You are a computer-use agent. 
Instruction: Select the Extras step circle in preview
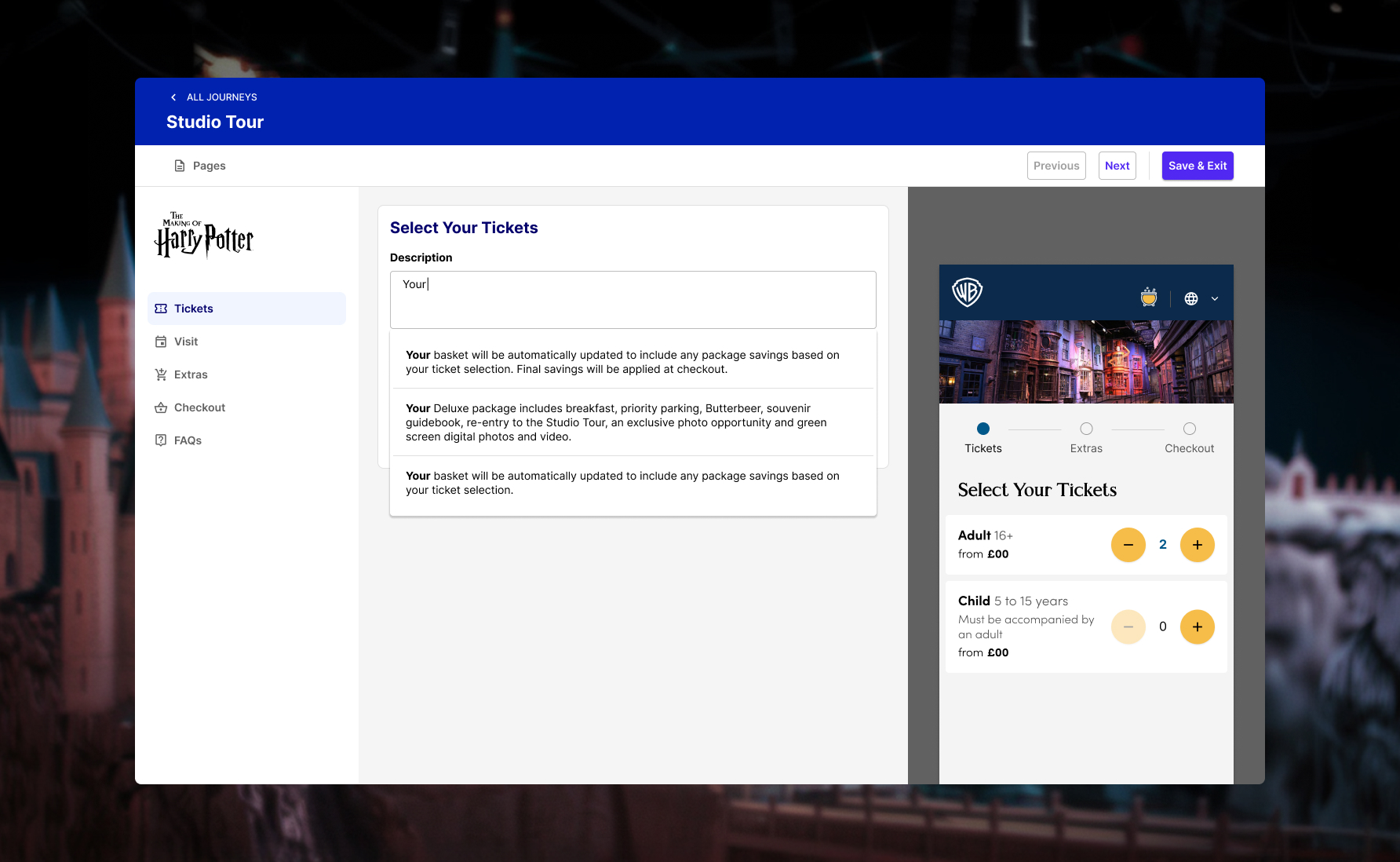(x=1086, y=429)
